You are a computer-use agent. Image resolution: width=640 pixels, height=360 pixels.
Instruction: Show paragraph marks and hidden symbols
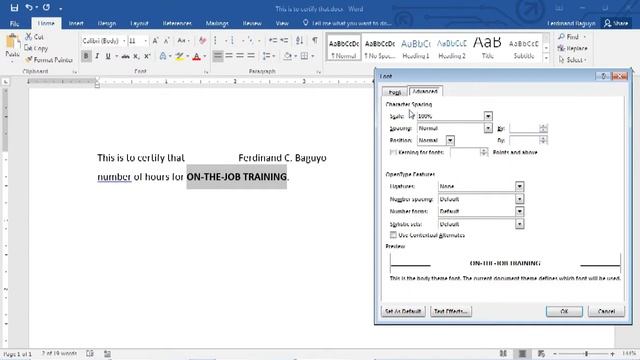point(315,41)
